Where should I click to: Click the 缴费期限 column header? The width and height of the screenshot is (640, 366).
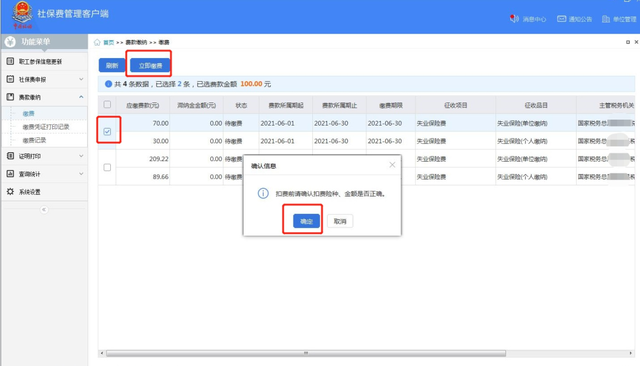pyautogui.click(x=391, y=105)
